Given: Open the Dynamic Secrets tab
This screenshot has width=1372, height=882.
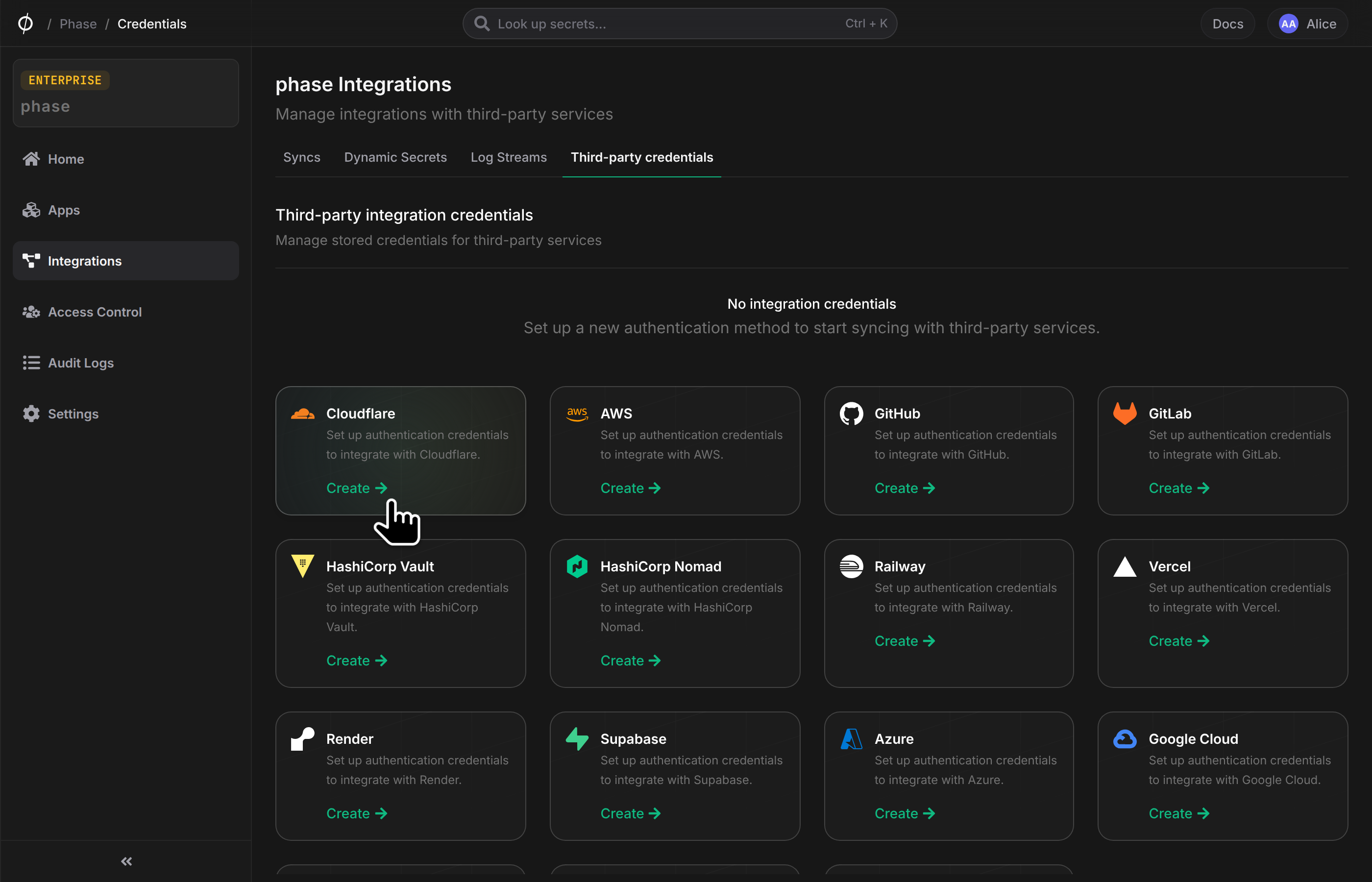Looking at the screenshot, I should click(395, 157).
